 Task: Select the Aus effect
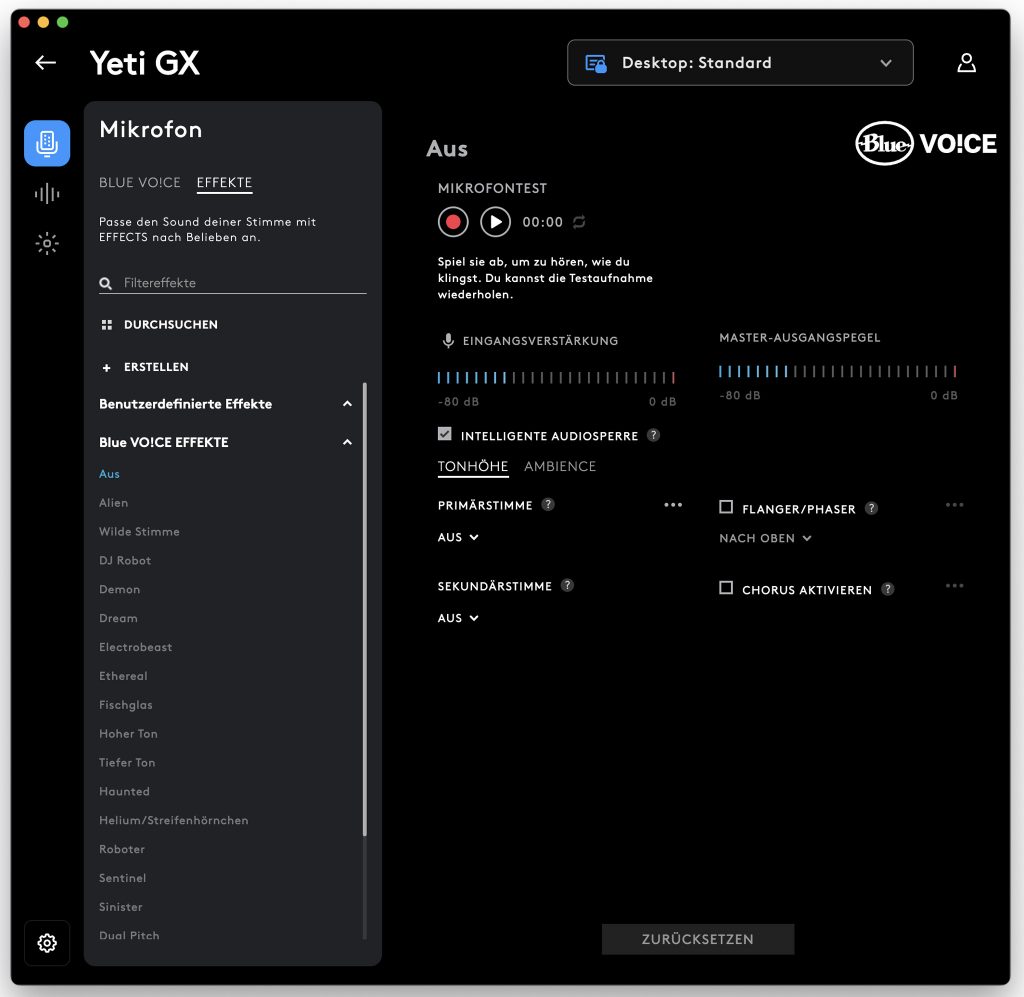(x=109, y=474)
